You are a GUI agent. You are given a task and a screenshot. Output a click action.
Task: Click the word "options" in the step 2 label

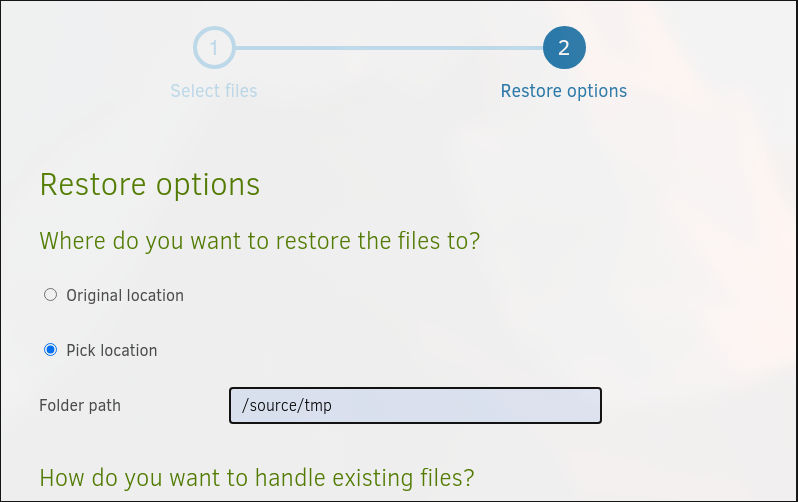click(596, 91)
